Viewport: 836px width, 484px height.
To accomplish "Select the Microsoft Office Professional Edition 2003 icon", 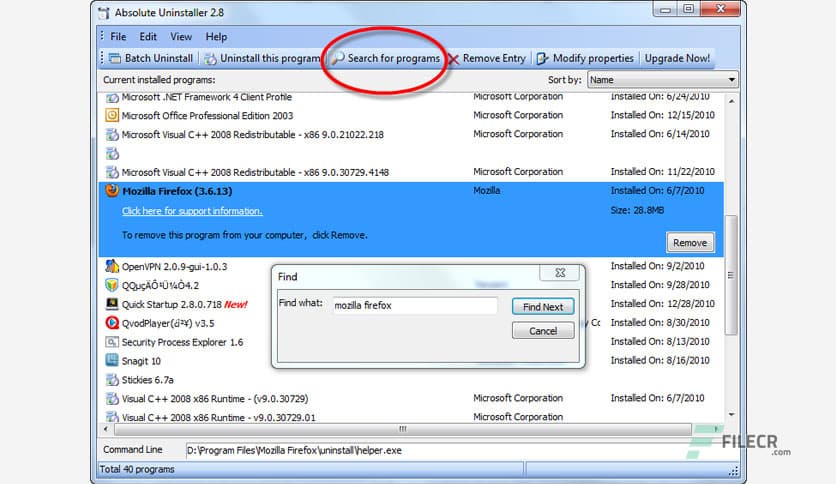I will tap(111, 115).
